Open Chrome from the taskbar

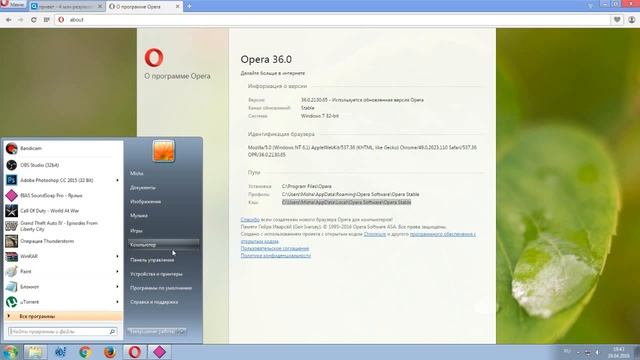point(85,352)
